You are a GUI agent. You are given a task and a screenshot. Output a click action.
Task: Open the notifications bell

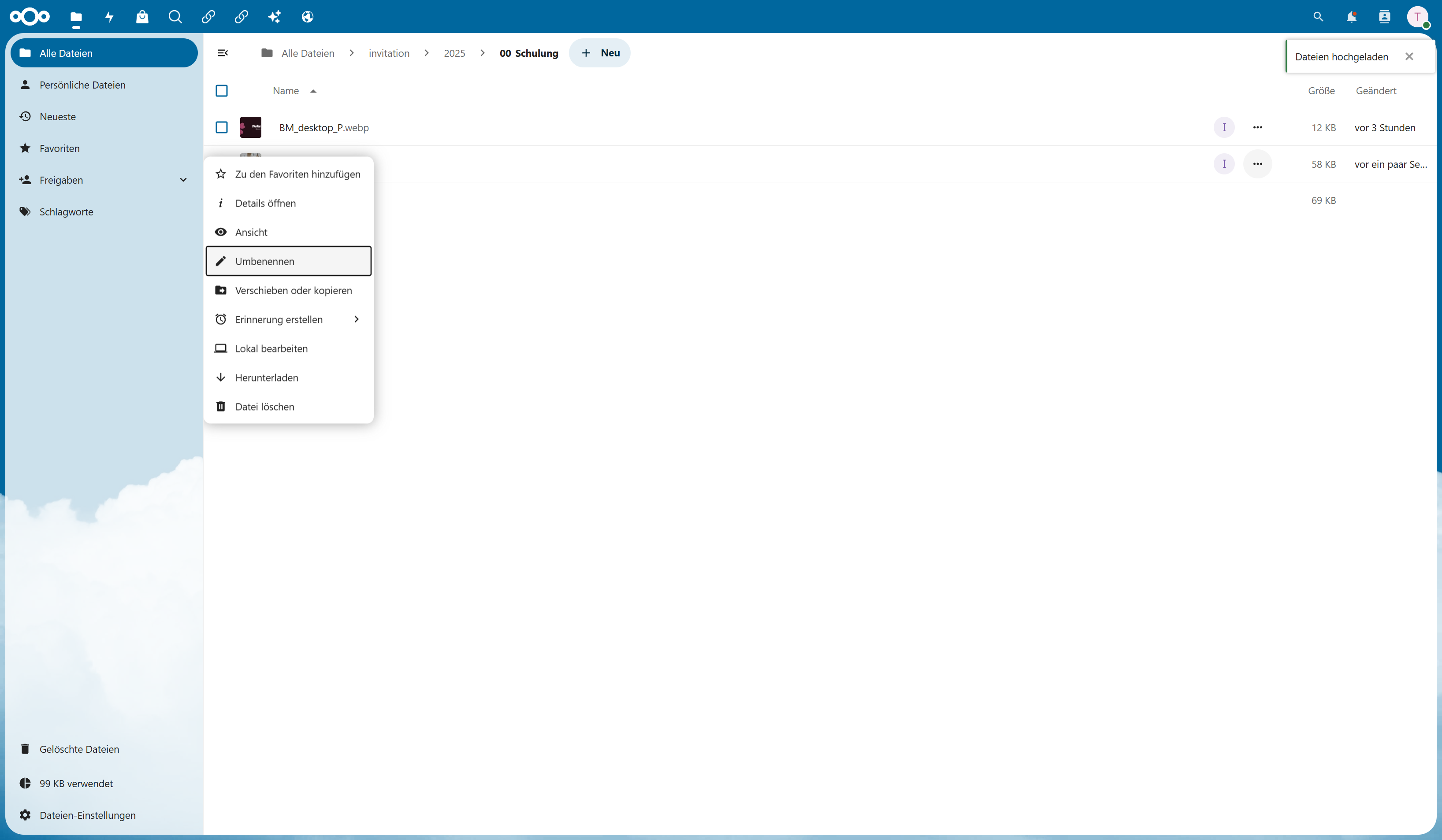pyautogui.click(x=1352, y=17)
